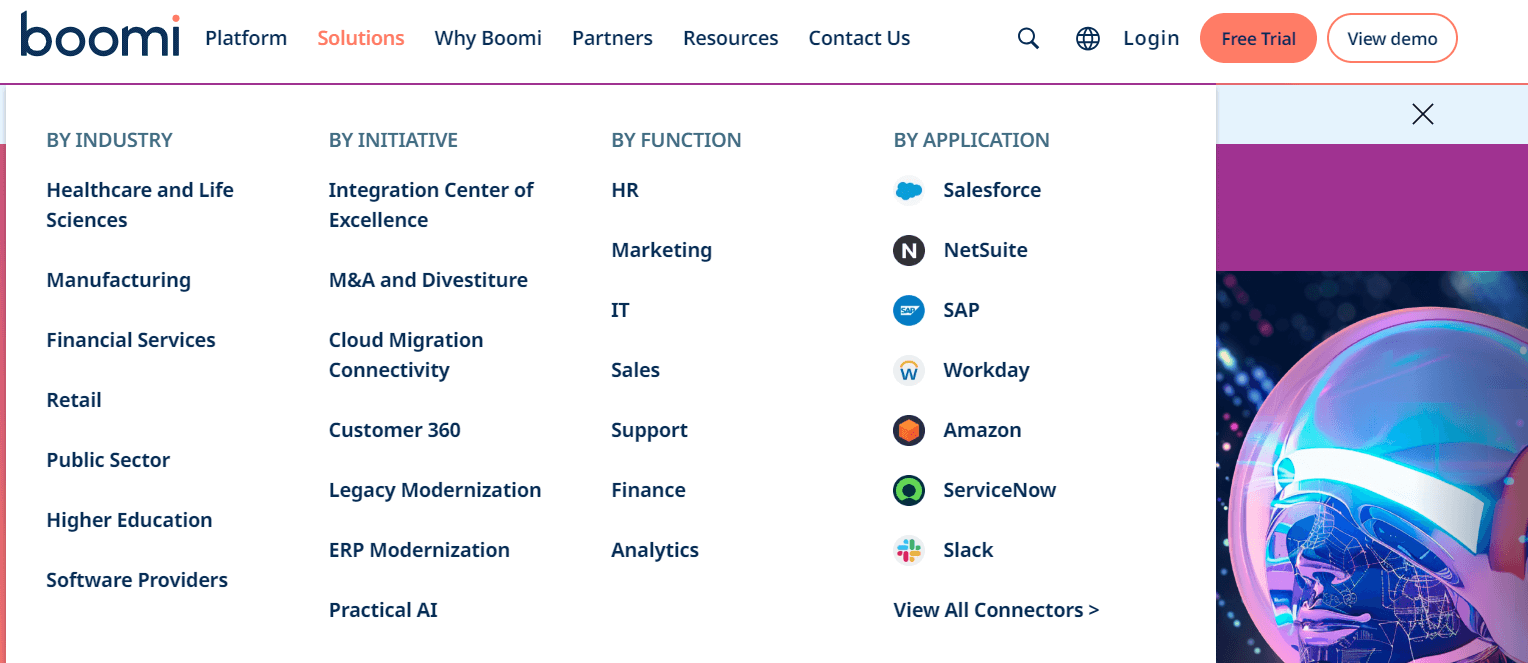The width and height of the screenshot is (1528, 663).
Task: Select IT function link
Action: click(620, 310)
